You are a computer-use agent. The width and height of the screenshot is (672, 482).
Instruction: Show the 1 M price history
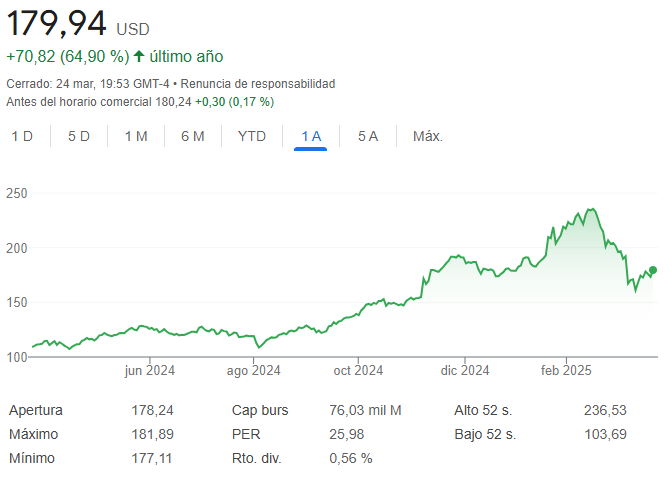[x=136, y=136]
